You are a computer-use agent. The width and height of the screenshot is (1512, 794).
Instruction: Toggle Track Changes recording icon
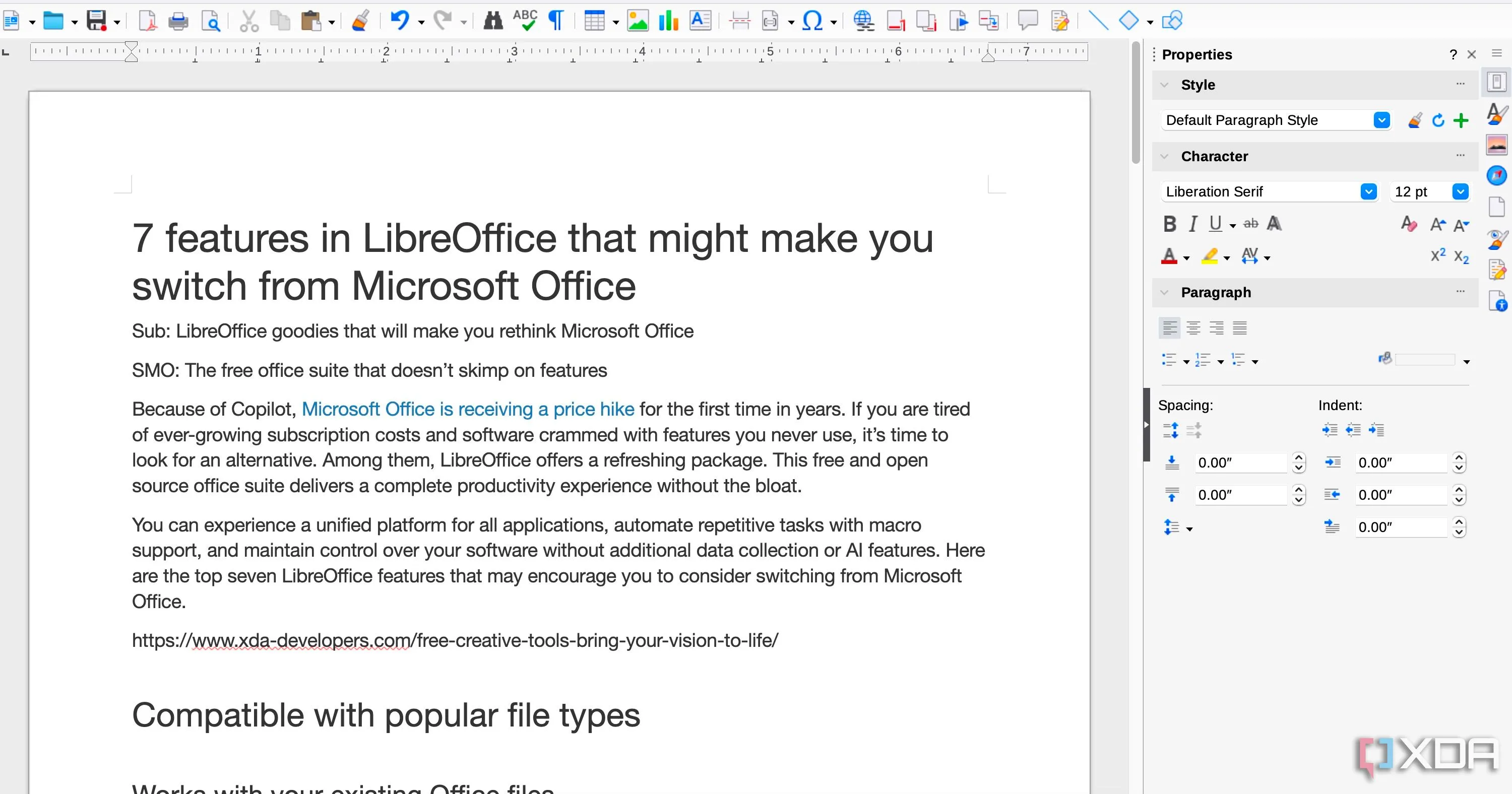click(x=1059, y=21)
